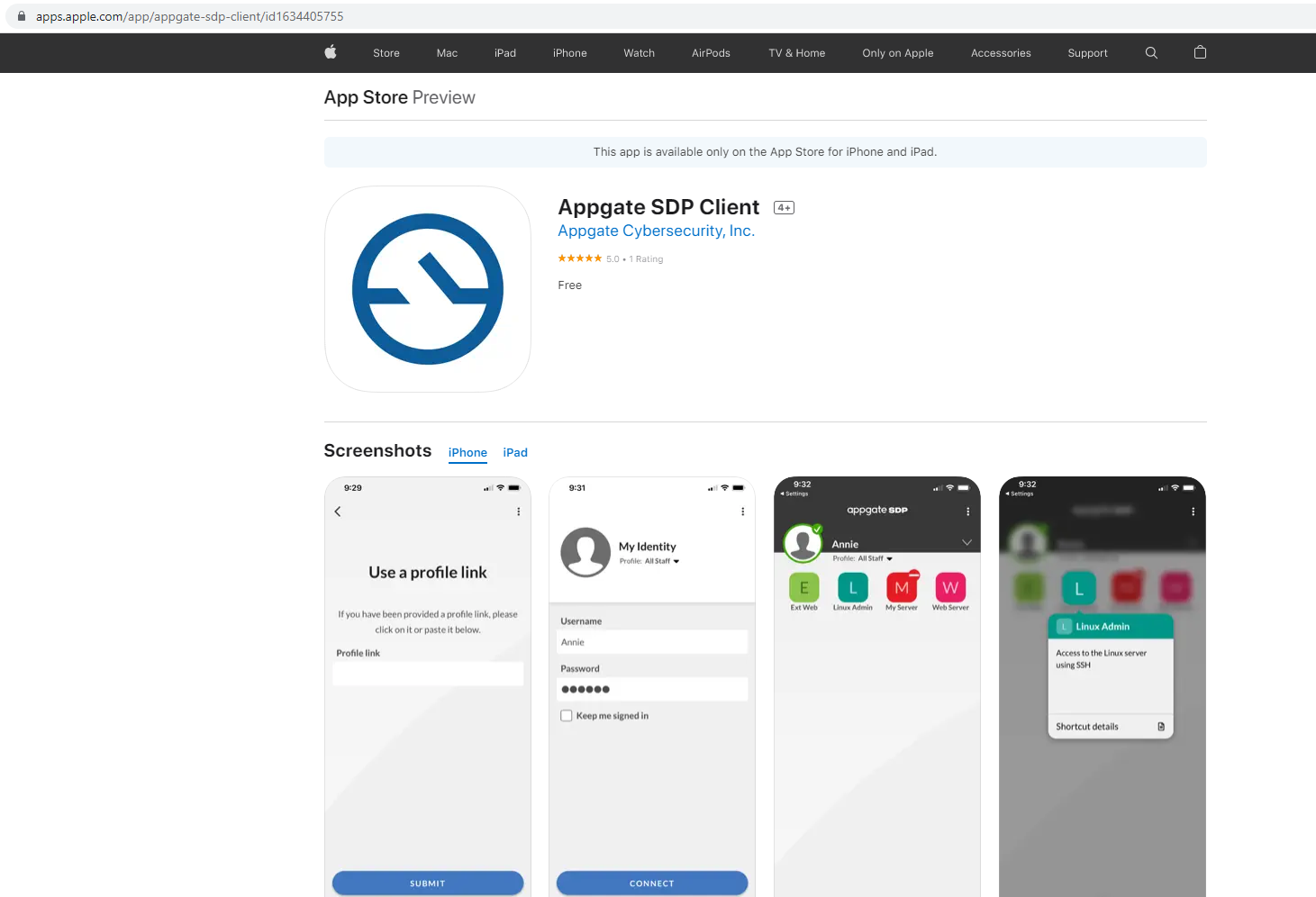Click the Watch menu item
Image resolution: width=1316 pixels, height=897 pixels.
pos(639,52)
